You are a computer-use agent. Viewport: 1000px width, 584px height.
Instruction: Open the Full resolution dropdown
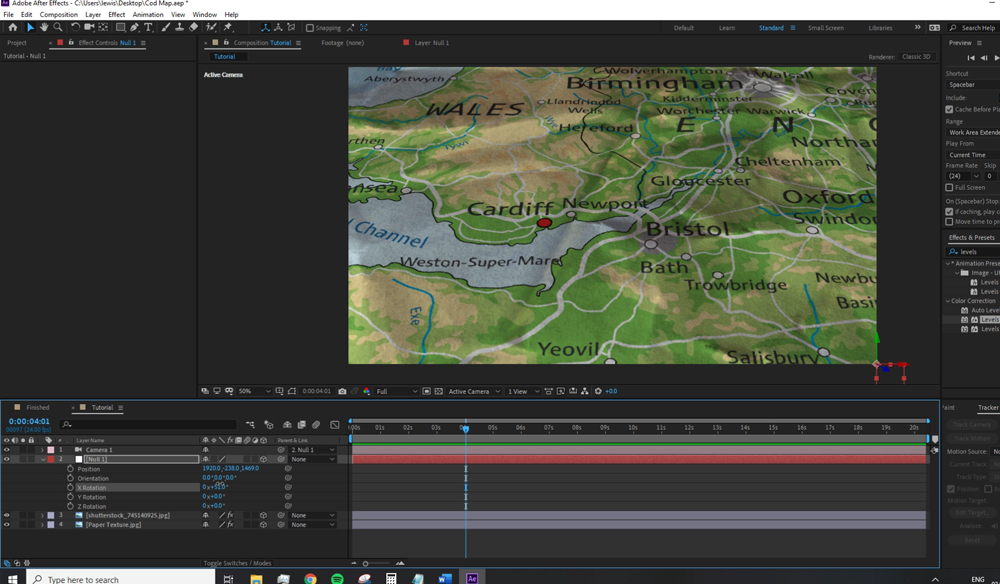pos(397,391)
